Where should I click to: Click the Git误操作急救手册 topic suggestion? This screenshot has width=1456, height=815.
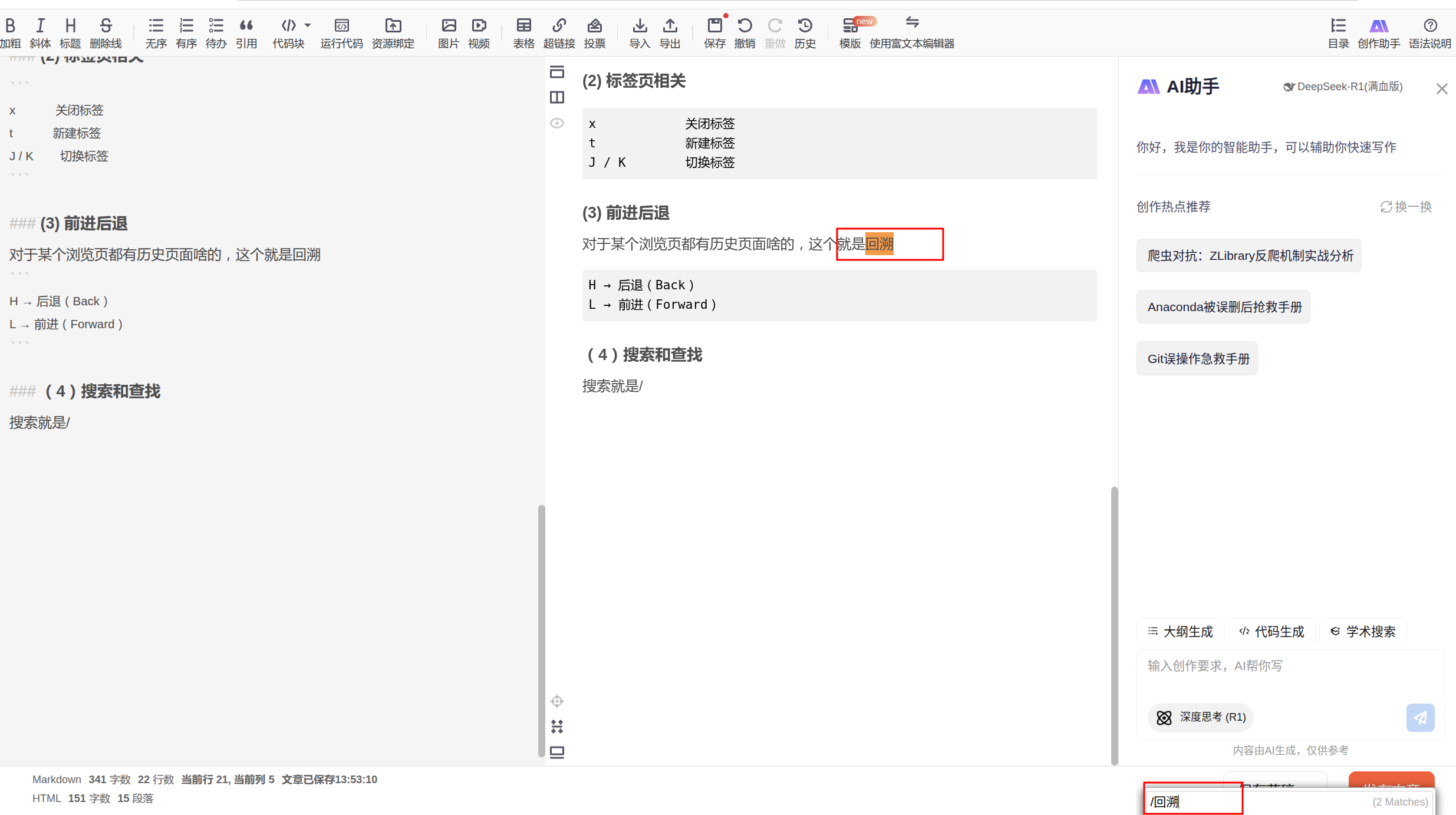click(1198, 358)
